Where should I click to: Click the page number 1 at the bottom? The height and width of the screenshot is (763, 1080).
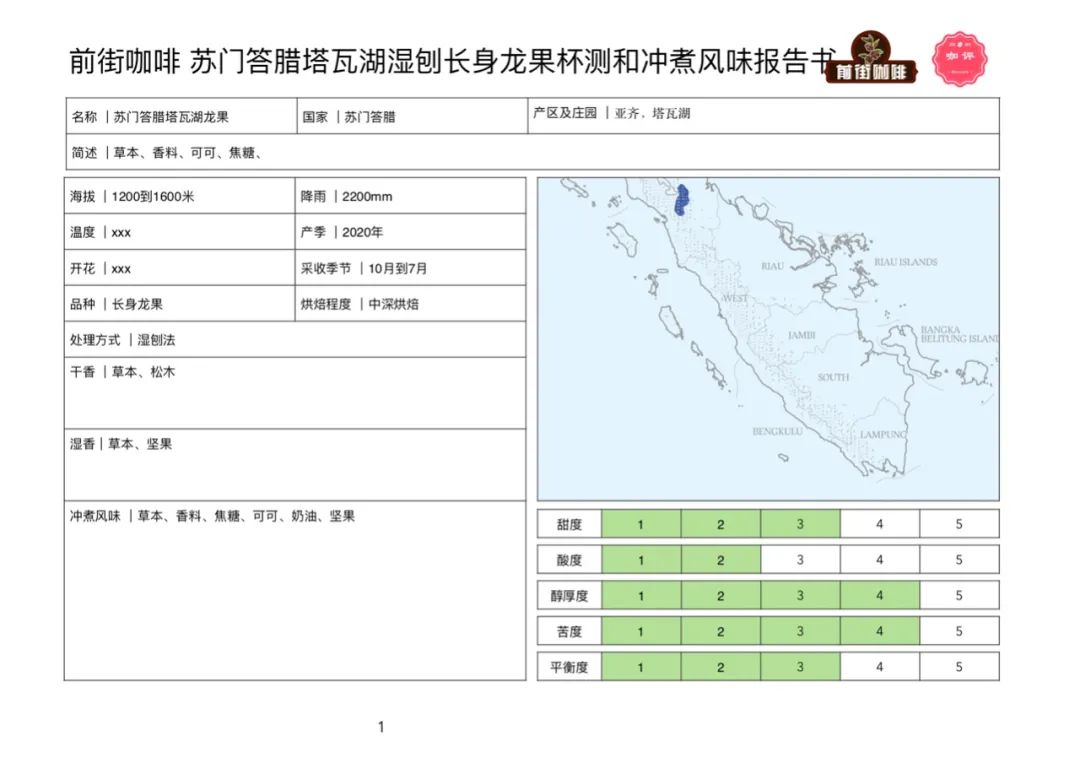(381, 727)
